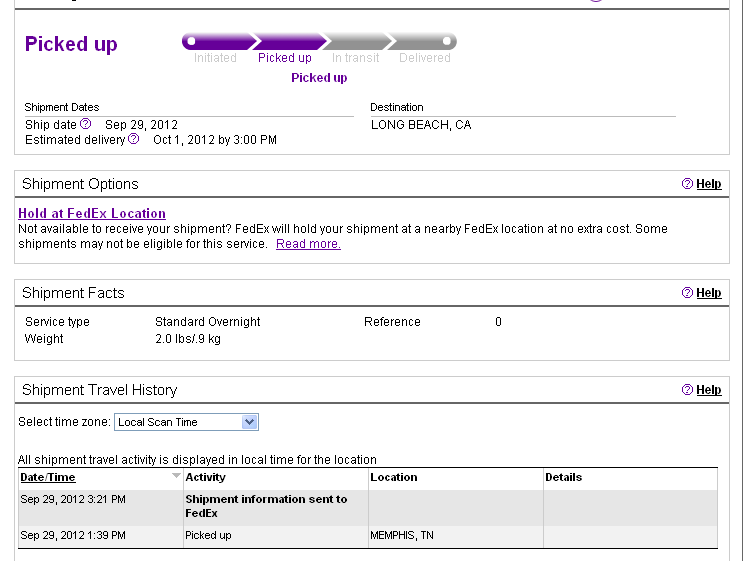Click the Shipment Facts help icon
The height and width of the screenshot is (561, 752).
pyautogui.click(x=687, y=292)
